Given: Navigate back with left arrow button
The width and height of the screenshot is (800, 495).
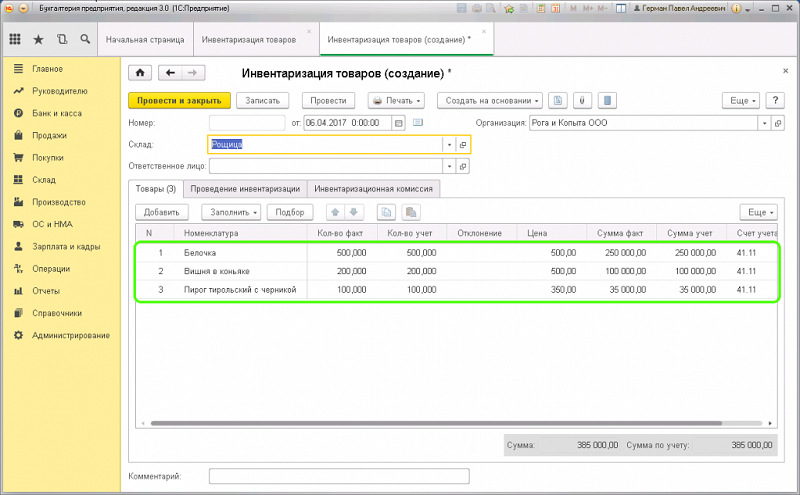Looking at the screenshot, I should point(170,73).
